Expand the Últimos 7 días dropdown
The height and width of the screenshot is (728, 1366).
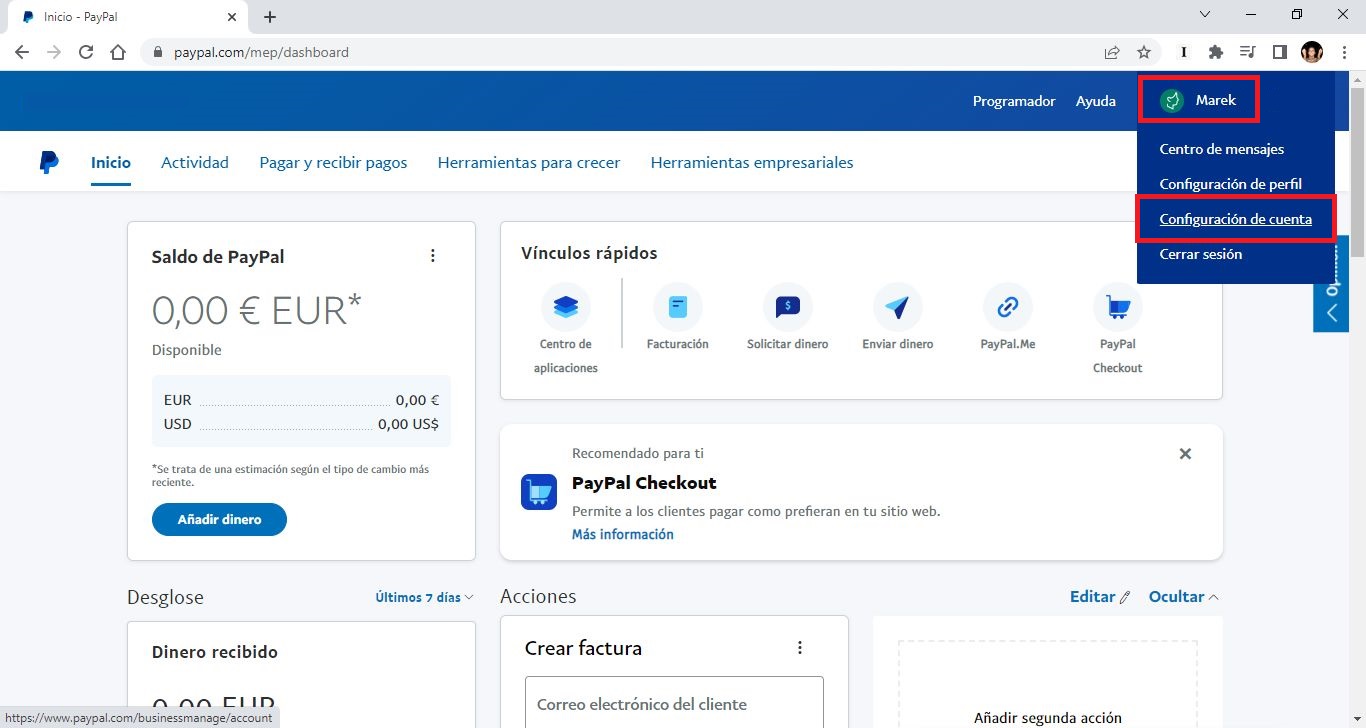point(424,597)
